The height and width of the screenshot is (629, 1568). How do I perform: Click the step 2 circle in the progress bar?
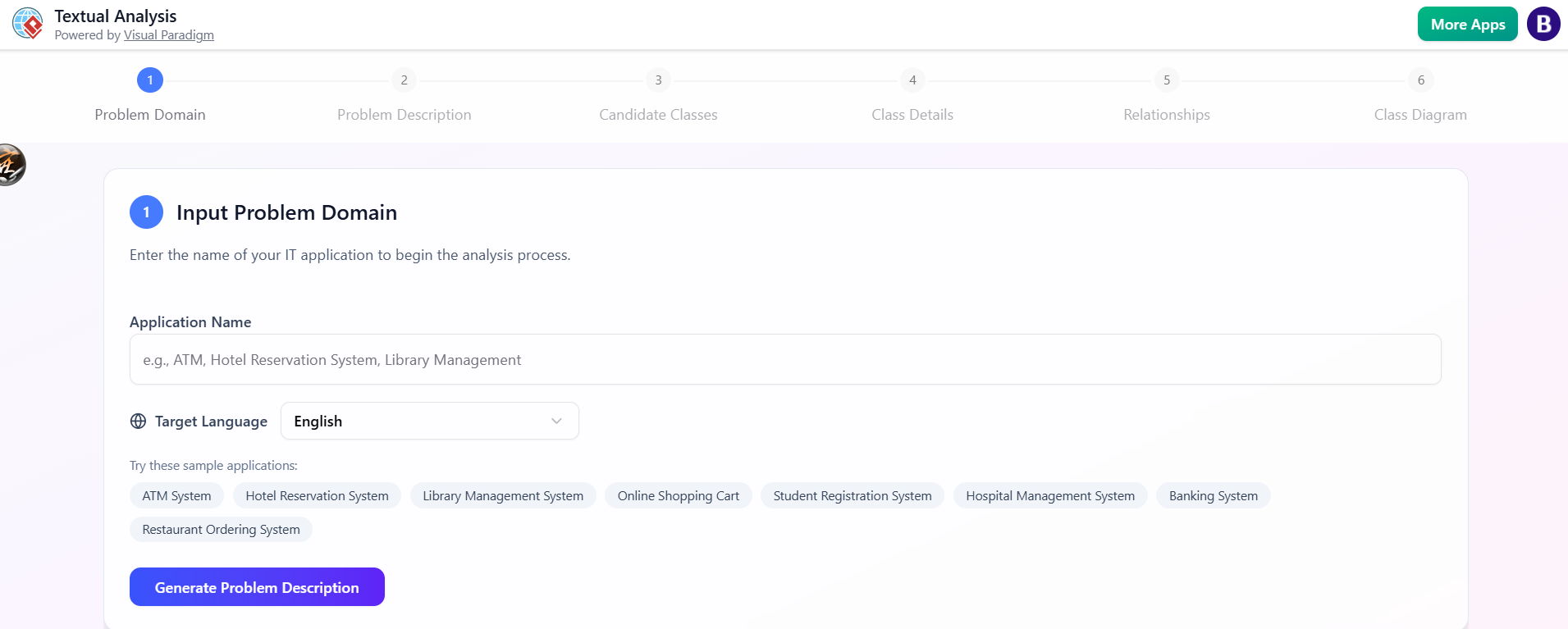click(x=404, y=80)
